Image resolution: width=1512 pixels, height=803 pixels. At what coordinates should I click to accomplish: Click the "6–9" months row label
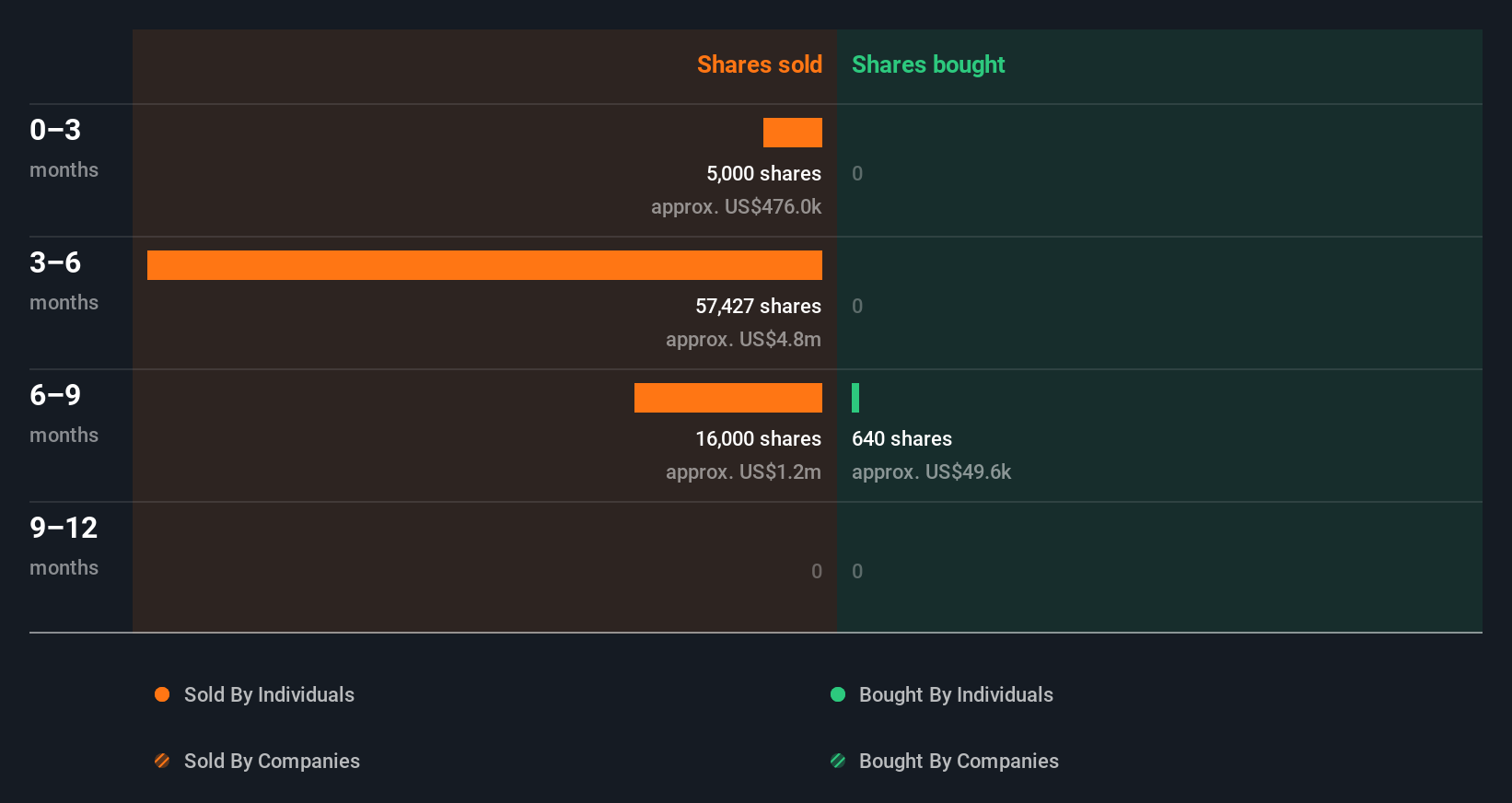coord(55,395)
